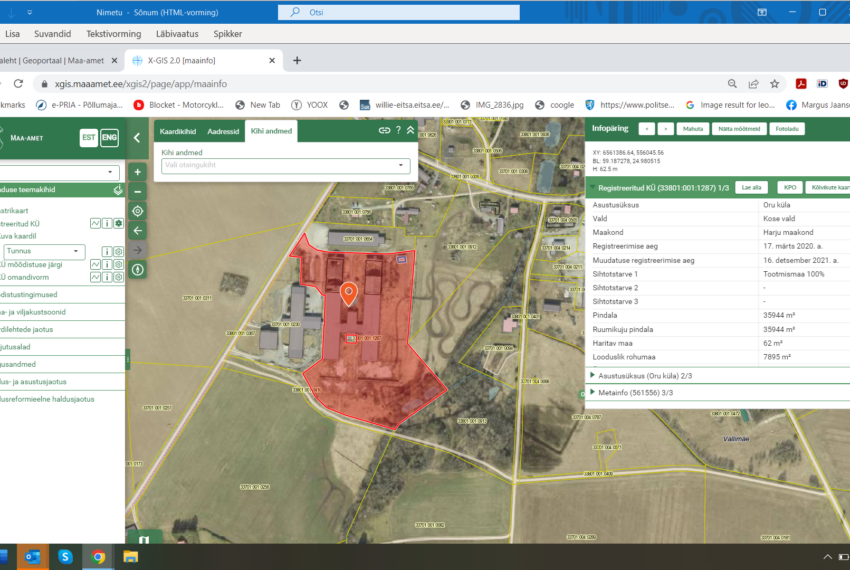Zoom in with the map plus button

[x=138, y=172]
